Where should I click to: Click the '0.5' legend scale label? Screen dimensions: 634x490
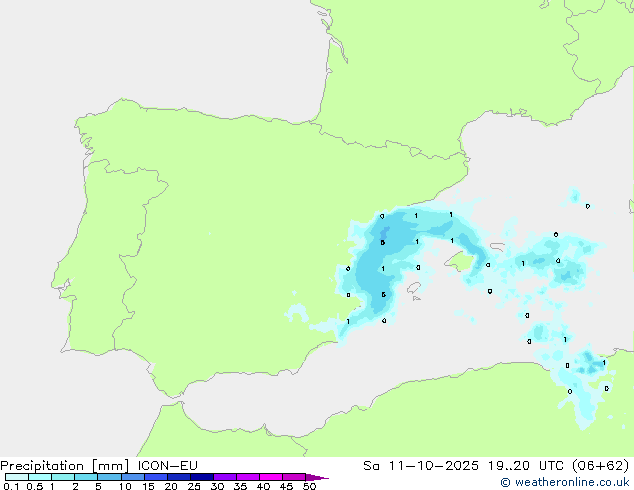coord(35,486)
